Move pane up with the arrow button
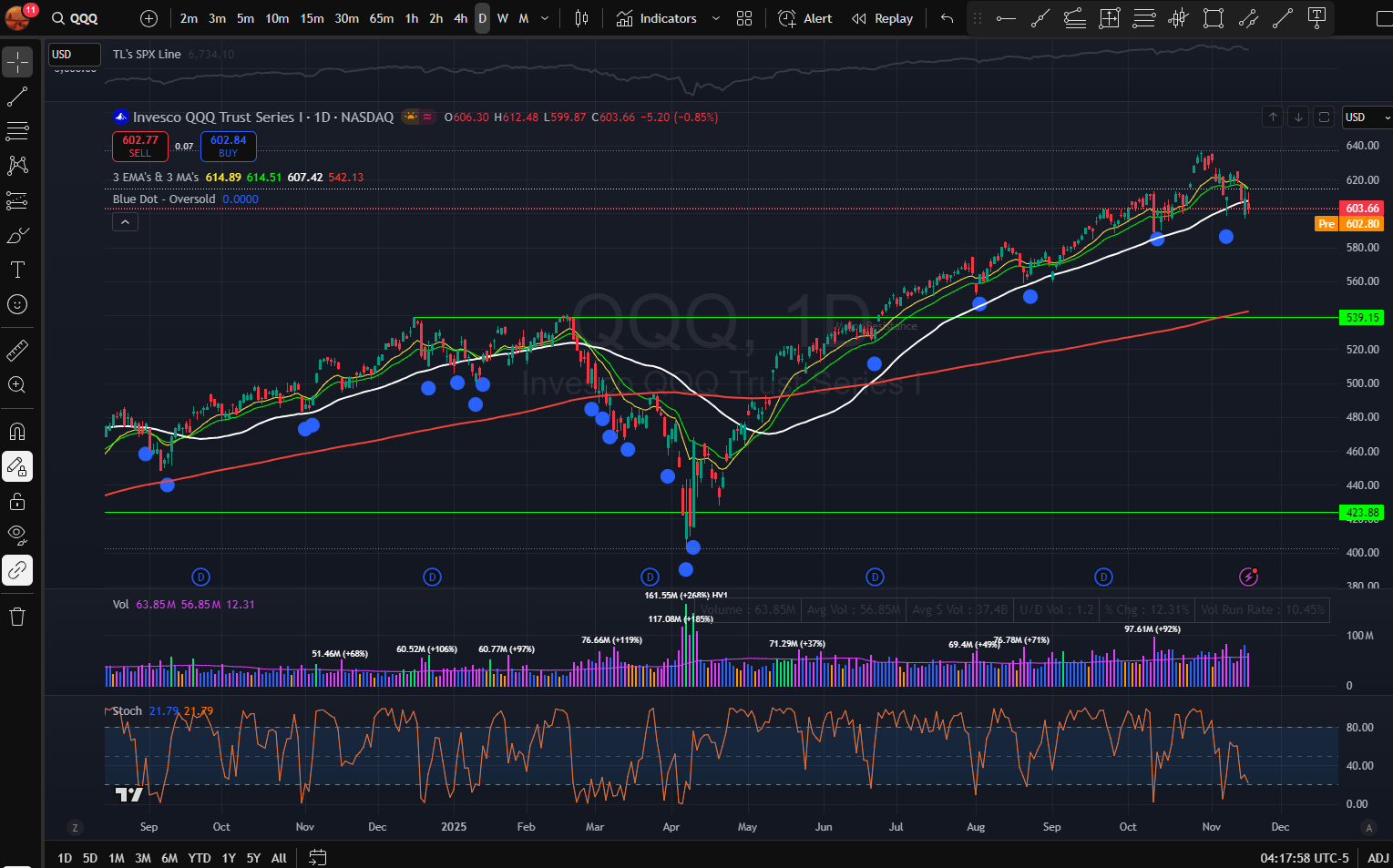1393x868 pixels. click(1273, 117)
